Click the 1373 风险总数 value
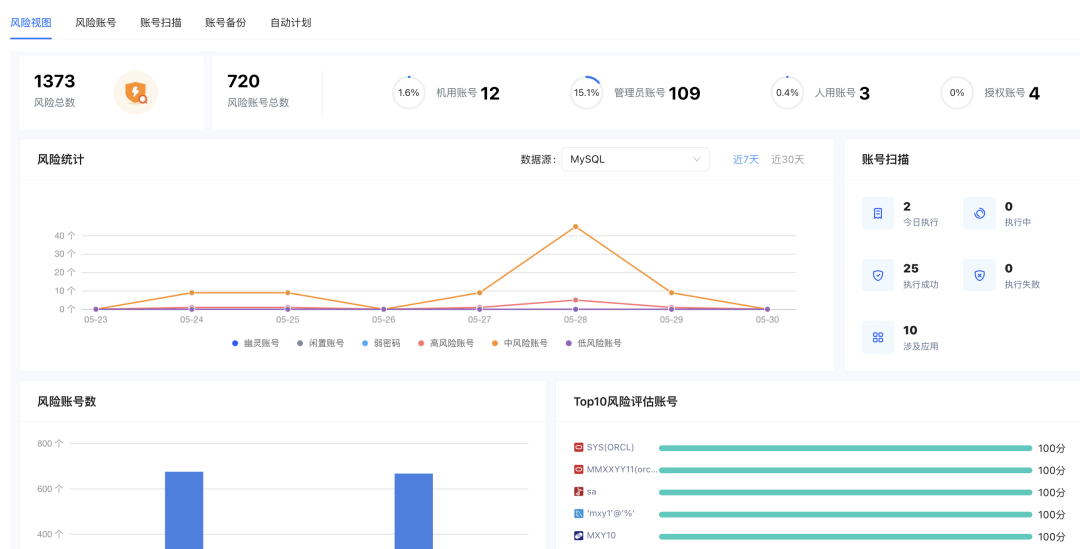This screenshot has height=549, width=1080. click(54, 81)
